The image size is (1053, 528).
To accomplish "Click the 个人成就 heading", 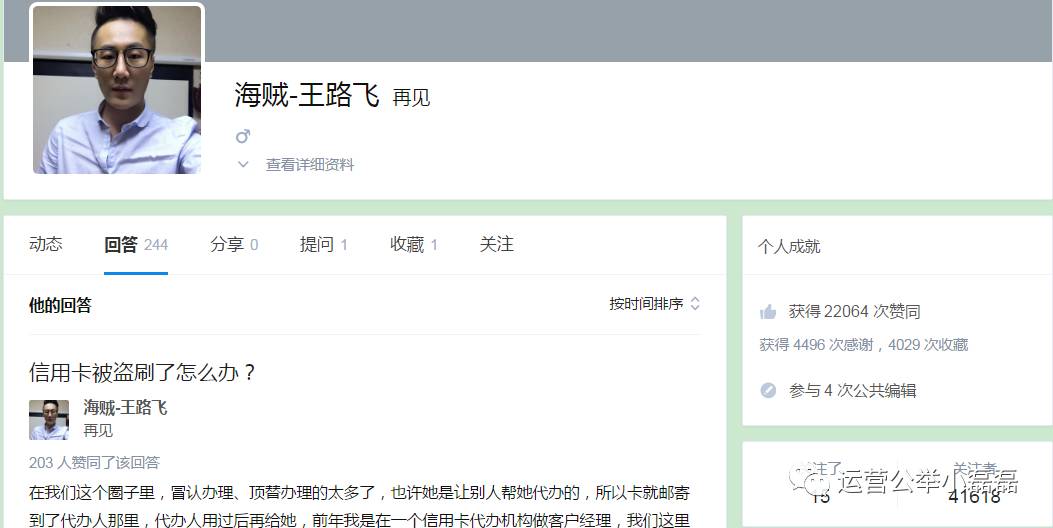I will pyautogui.click(x=789, y=247).
